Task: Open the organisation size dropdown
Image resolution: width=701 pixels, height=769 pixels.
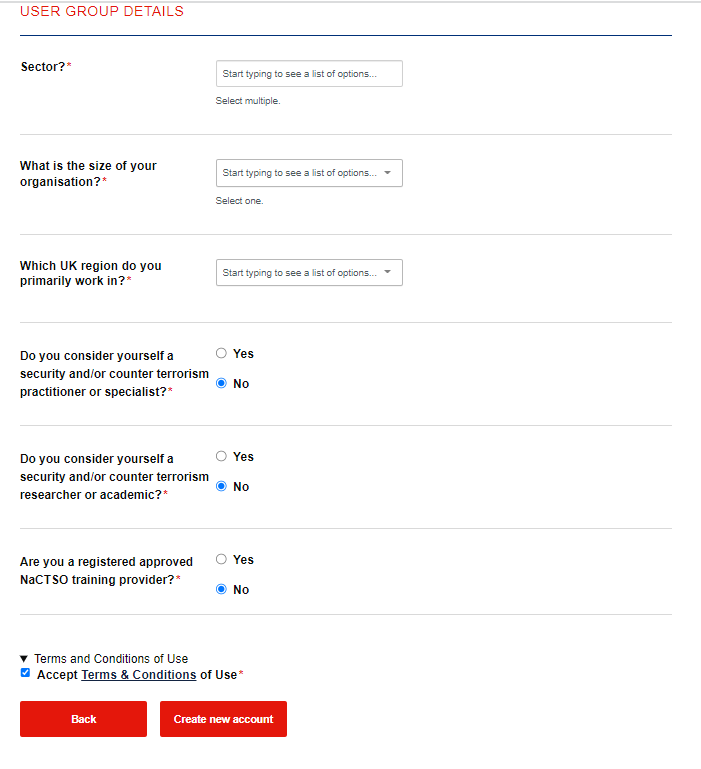Action: [x=300, y=173]
